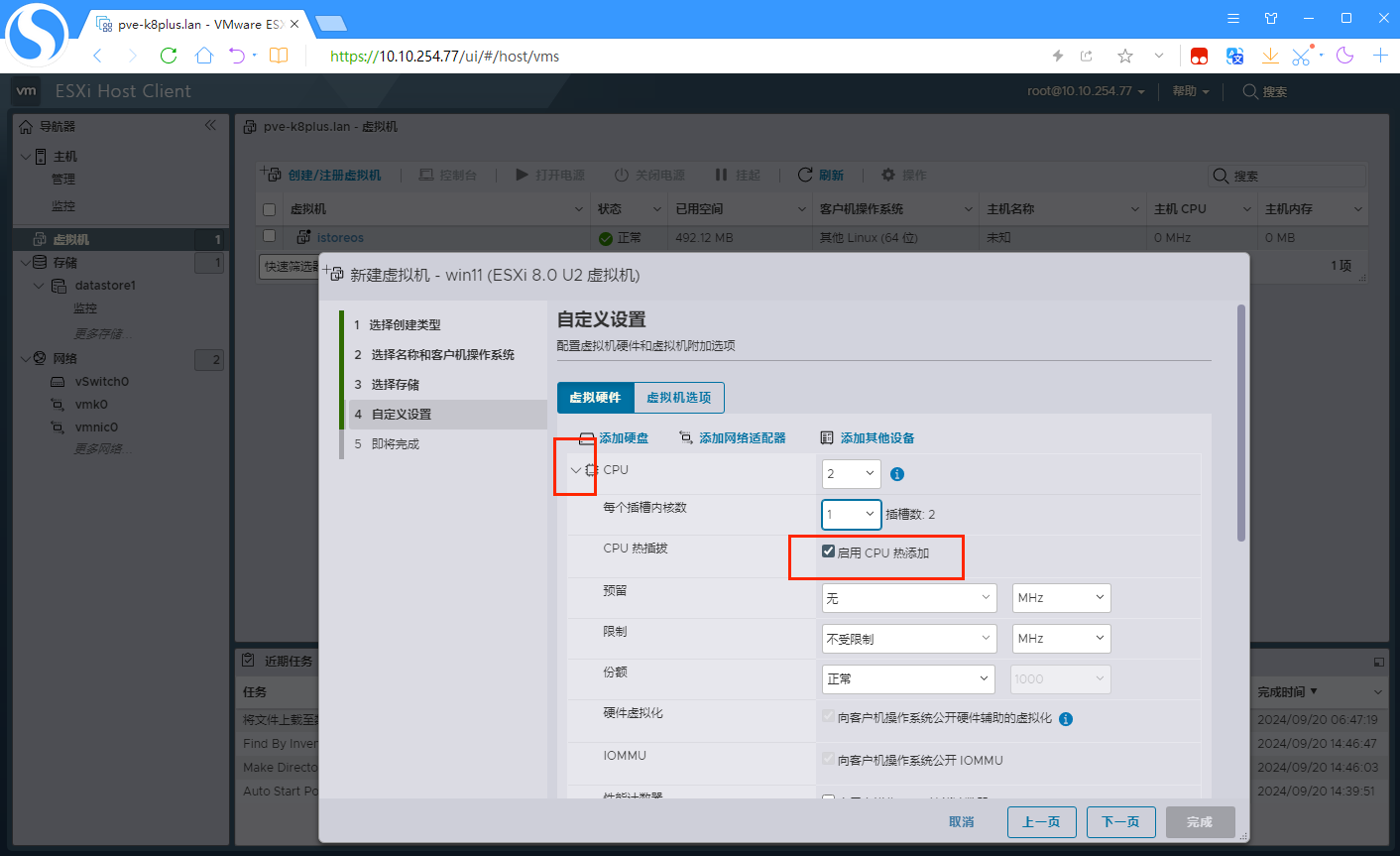
Task: Go to browser home icon
Action: tap(204, 56)
